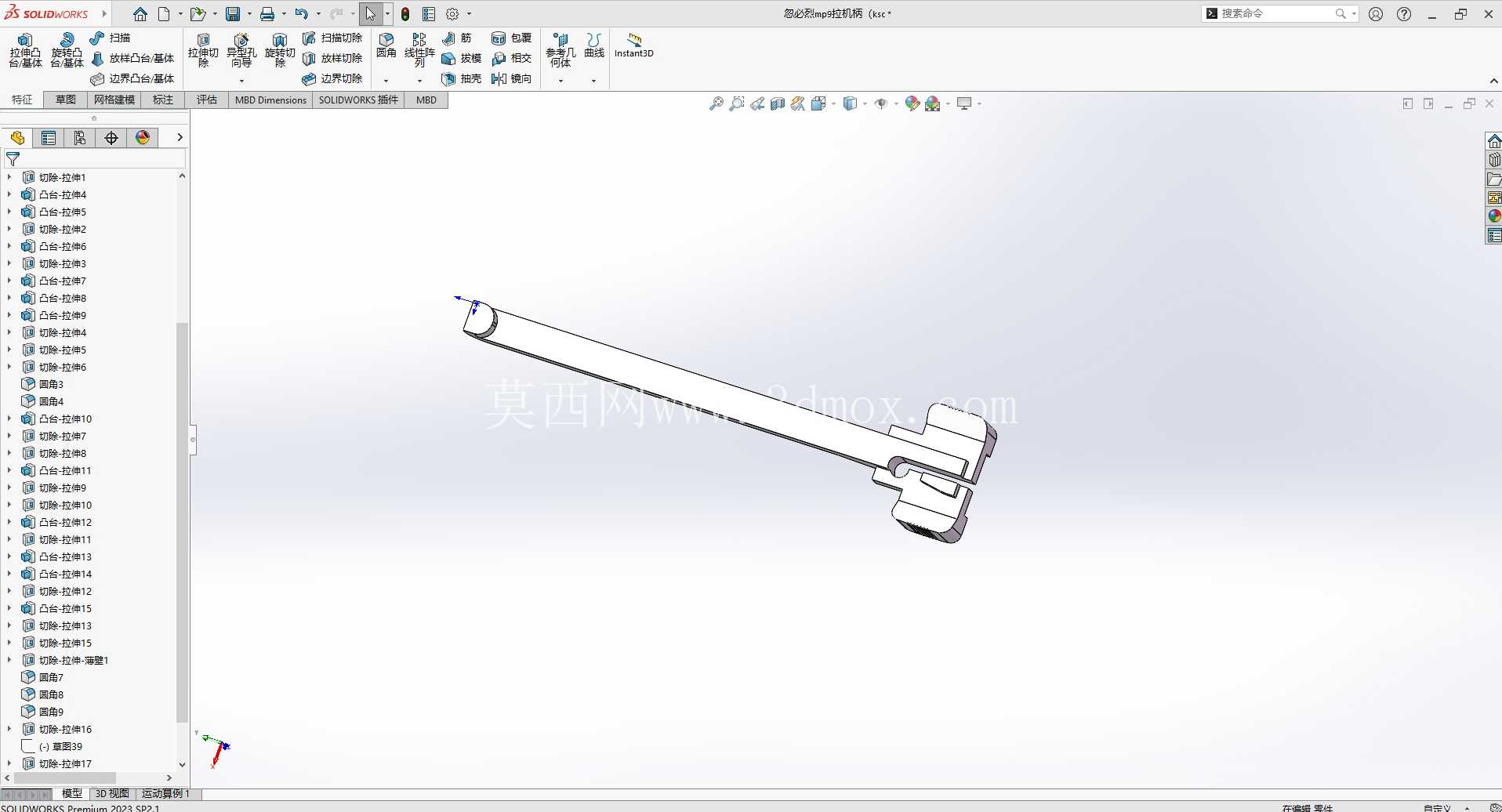This screenshot has height=812, width=1502.
Task: Open the 运动算例 1 motion study tab
Action: pos(165,793)
